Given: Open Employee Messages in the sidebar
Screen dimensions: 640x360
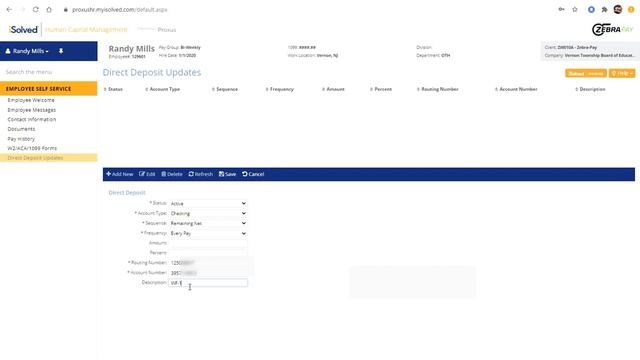Looking at the screenshot, I should coord(32,110).
